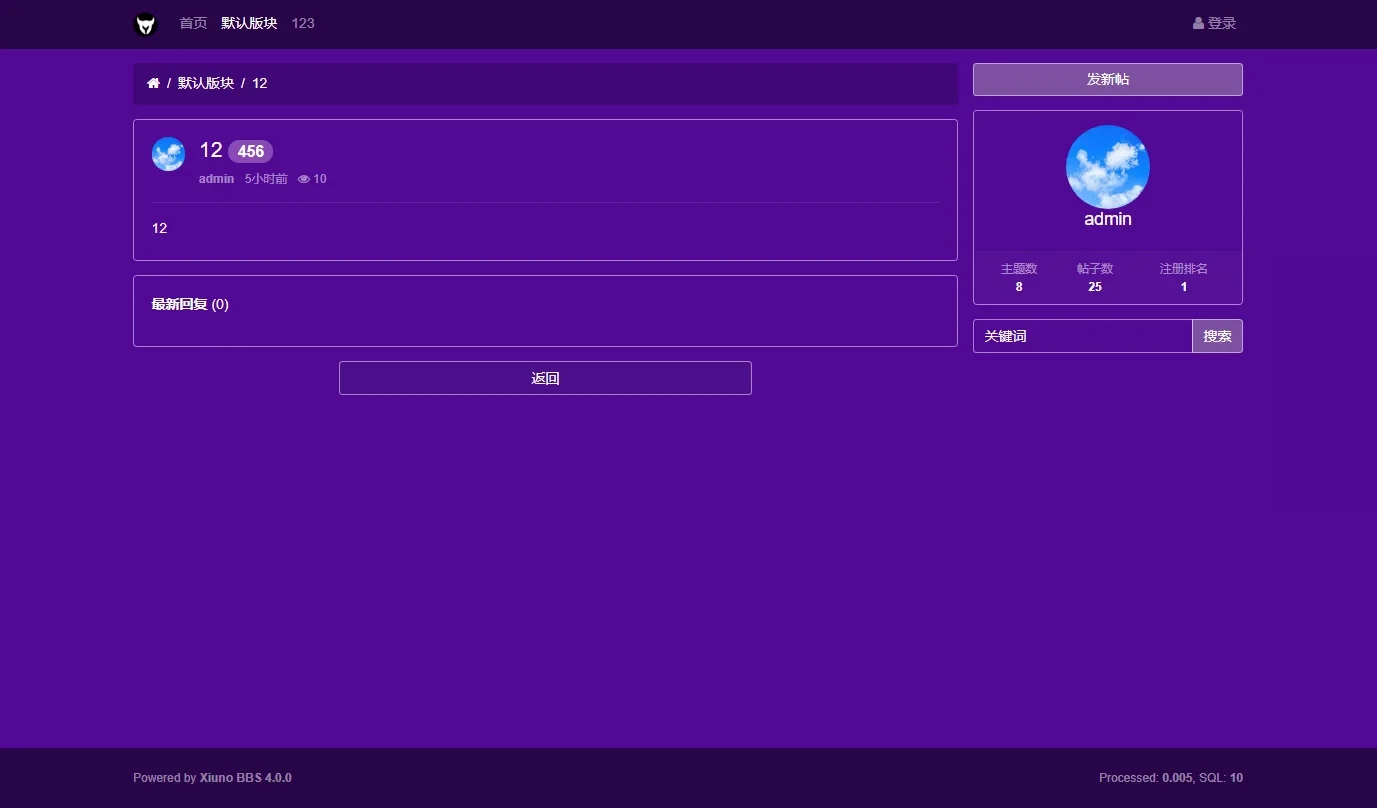This screenshot has width=1377, height=808.
Task: Open the 首页 navigation item
Action: (x=193, y=22)
